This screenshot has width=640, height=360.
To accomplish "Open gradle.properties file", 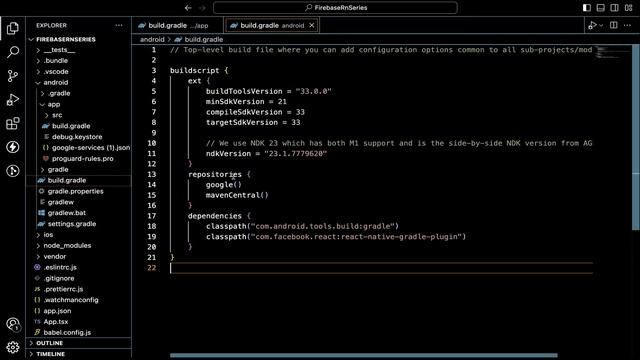I will [78, 191].
